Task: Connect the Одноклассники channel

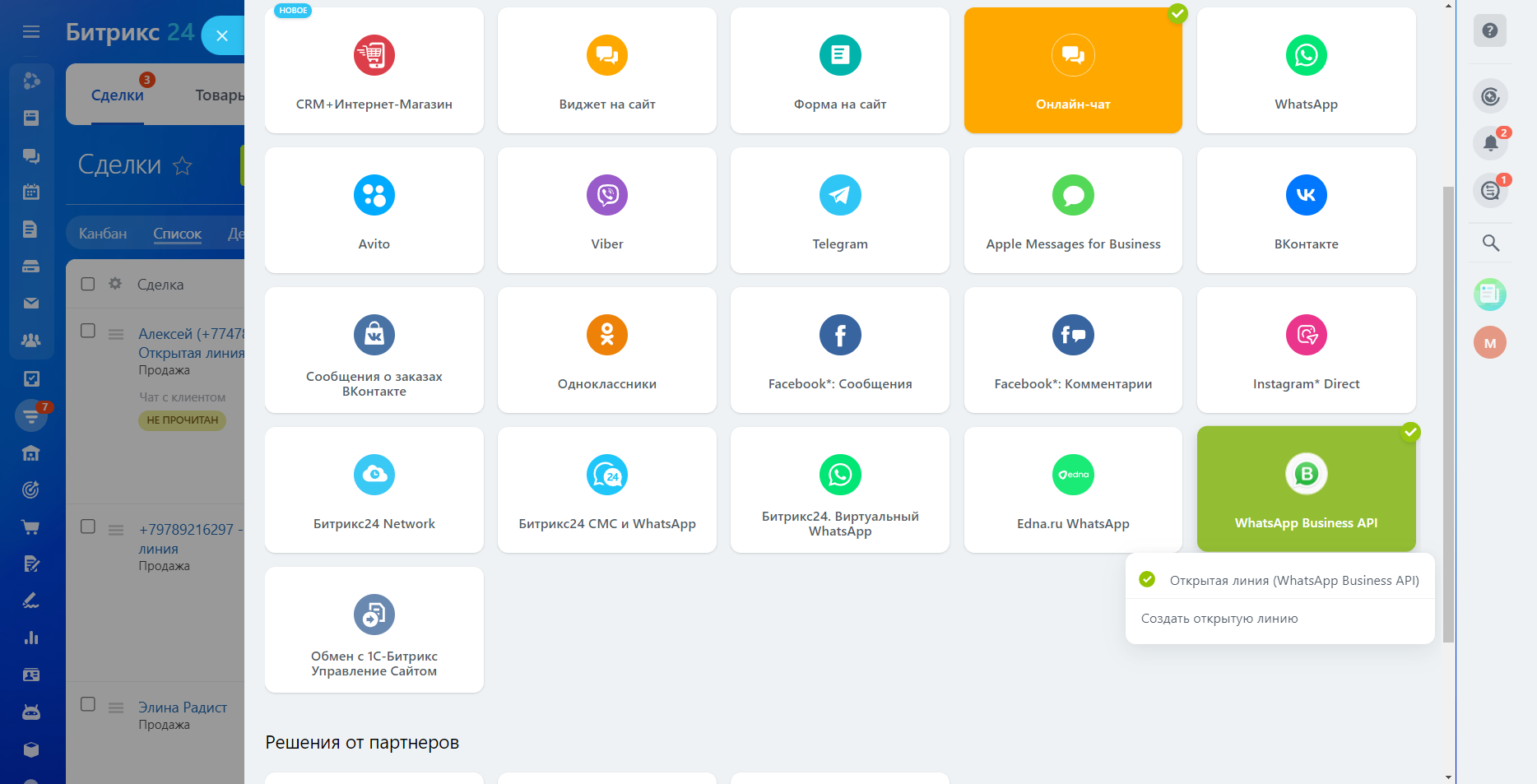Action: coord(607,350)
